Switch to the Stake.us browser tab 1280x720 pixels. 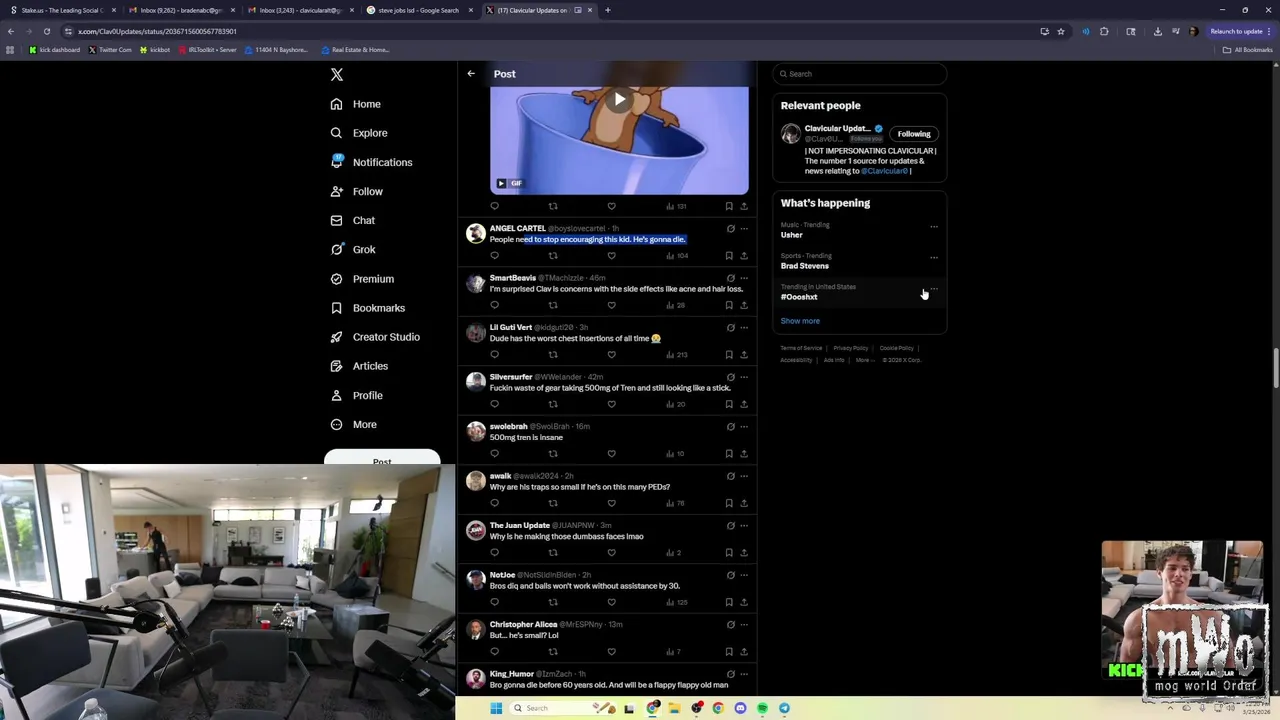(x=61, y=10)
